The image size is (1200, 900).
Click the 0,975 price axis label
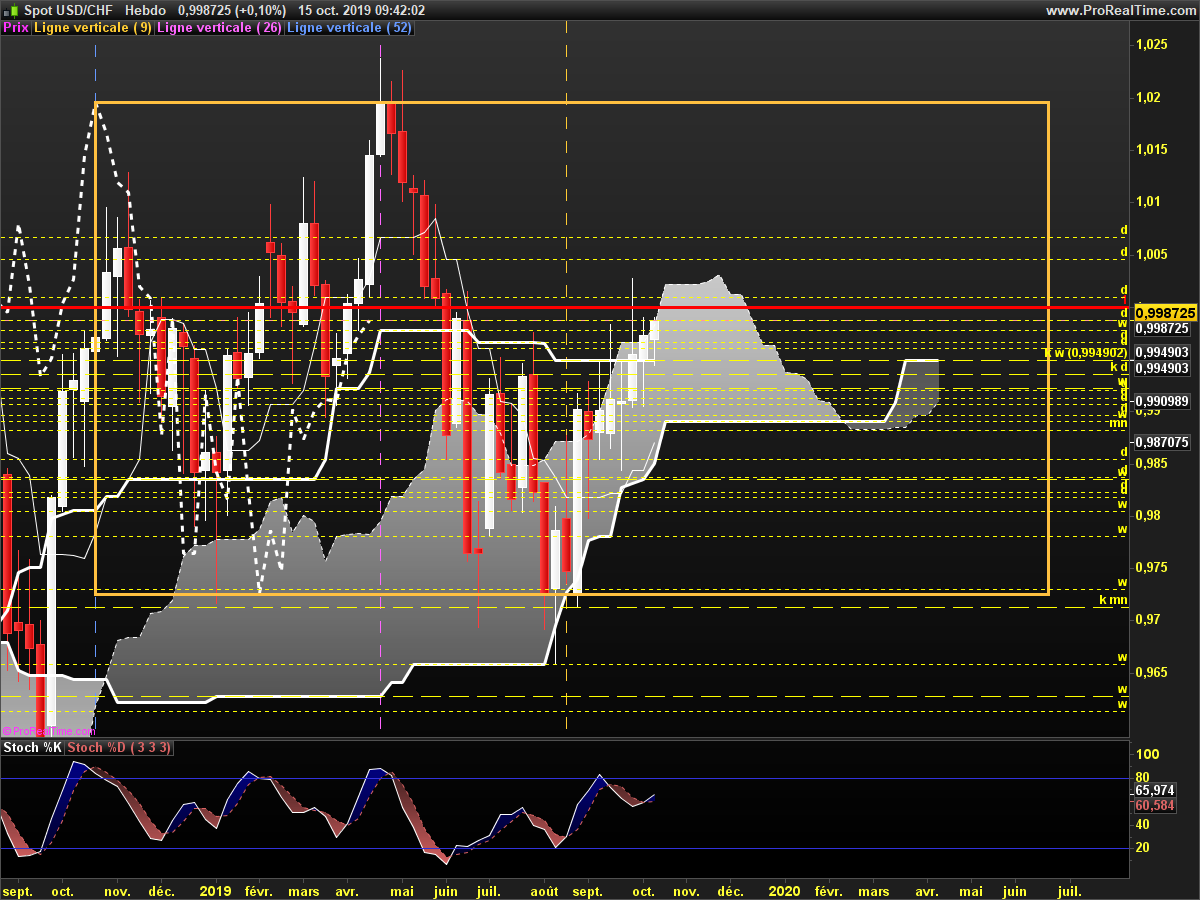pos(1153,567)
